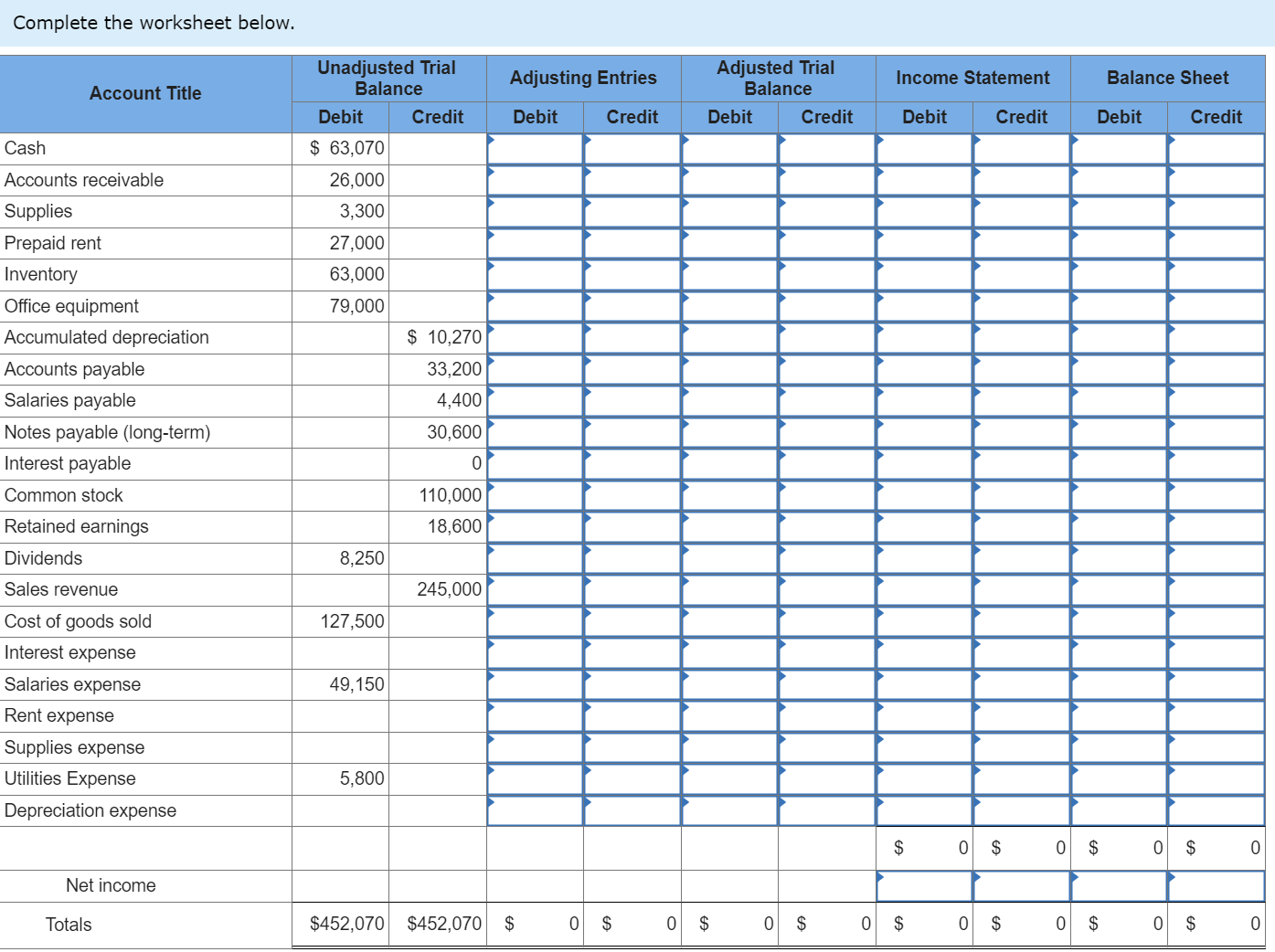1275x952 pixels.
Task: Click Supplies Balance Sheet Debit cell
Action: tap(1119, 212)
